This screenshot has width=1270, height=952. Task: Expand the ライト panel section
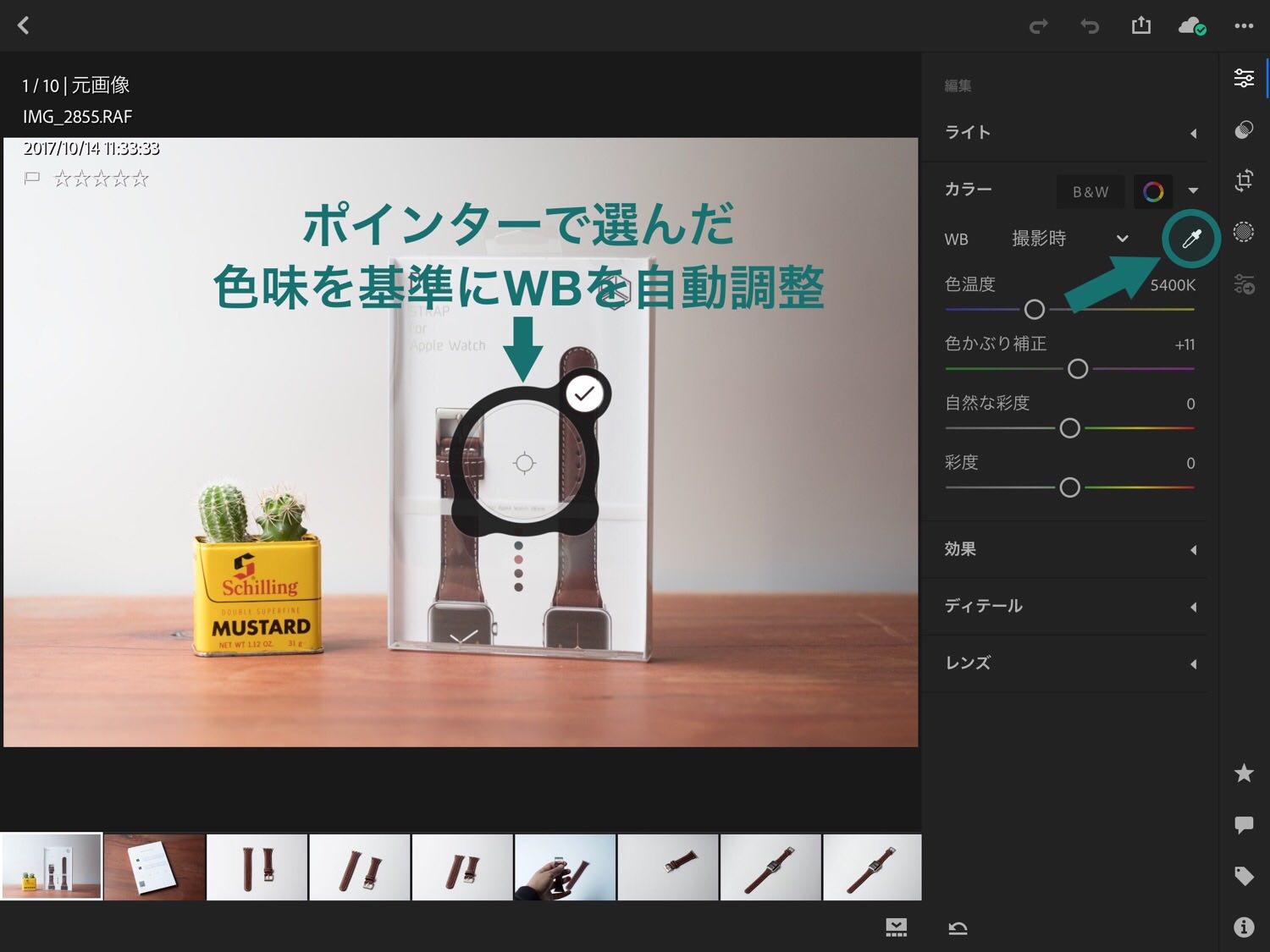(x=1067, y=133)
